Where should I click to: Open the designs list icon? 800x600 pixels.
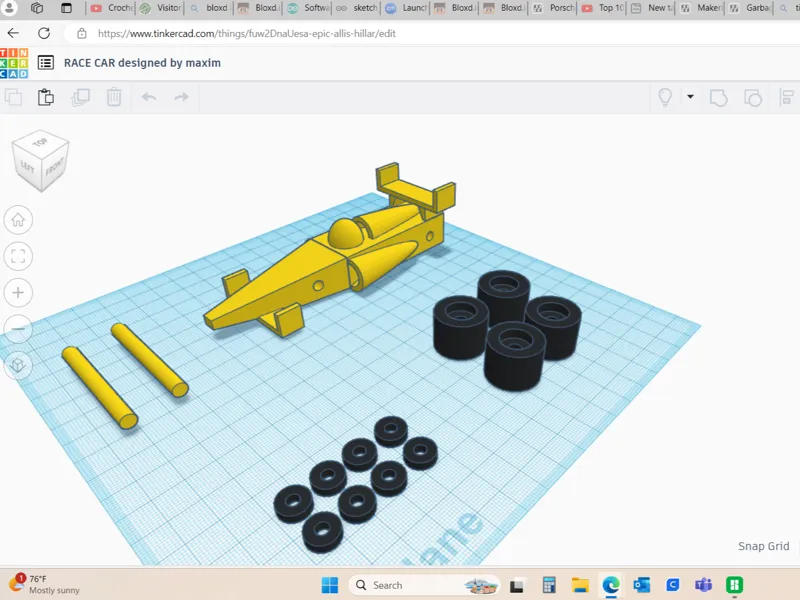pyautogui.click(x=46, y=63)
